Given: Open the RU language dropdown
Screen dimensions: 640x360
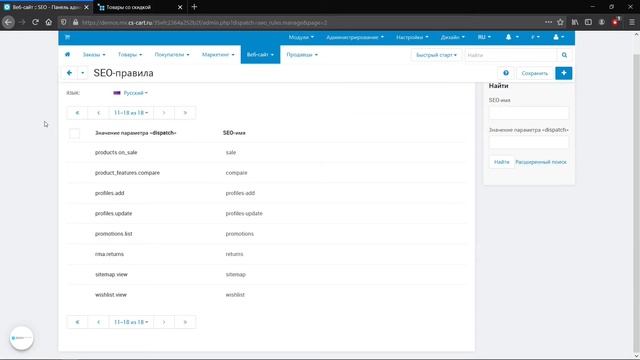Looking at the screenshot, I should click(x=484, y=37).
